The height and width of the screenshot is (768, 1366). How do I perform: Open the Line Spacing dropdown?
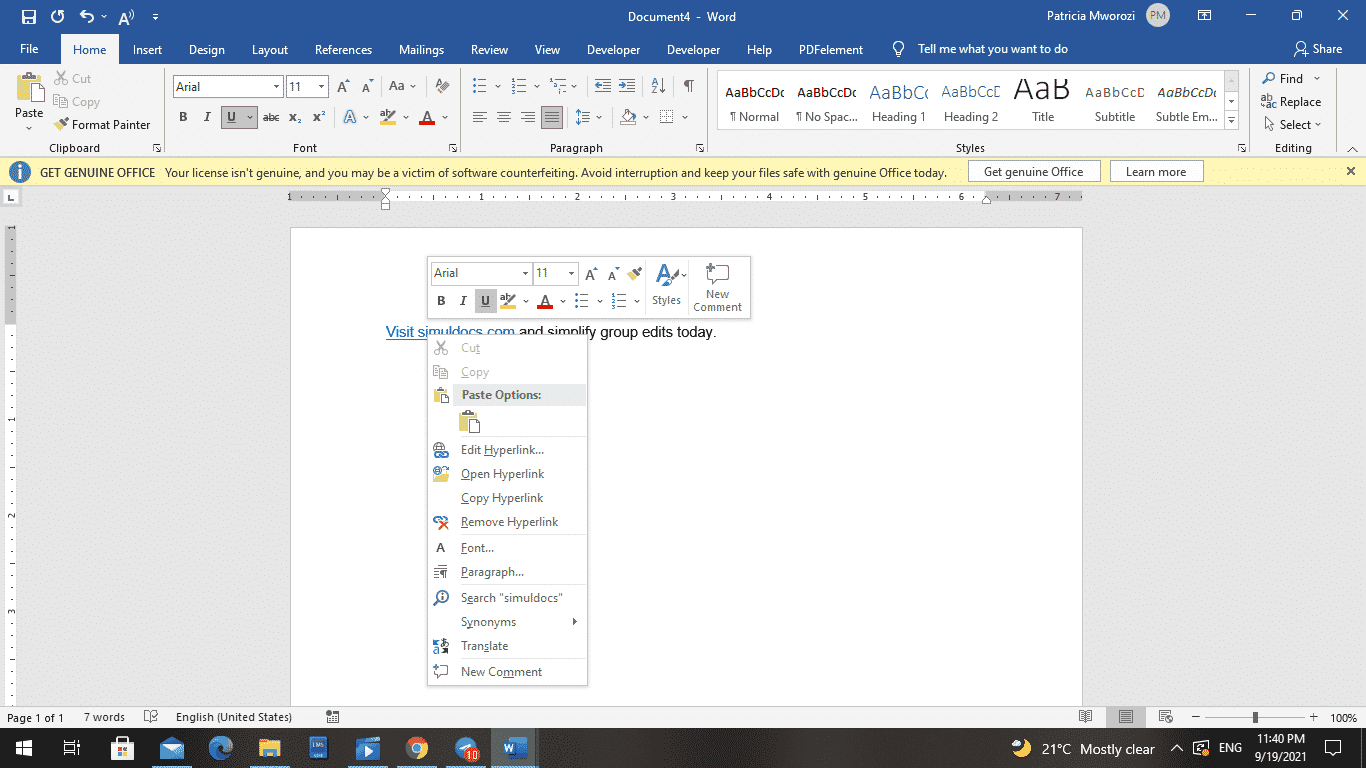click(x=589, y=116)
